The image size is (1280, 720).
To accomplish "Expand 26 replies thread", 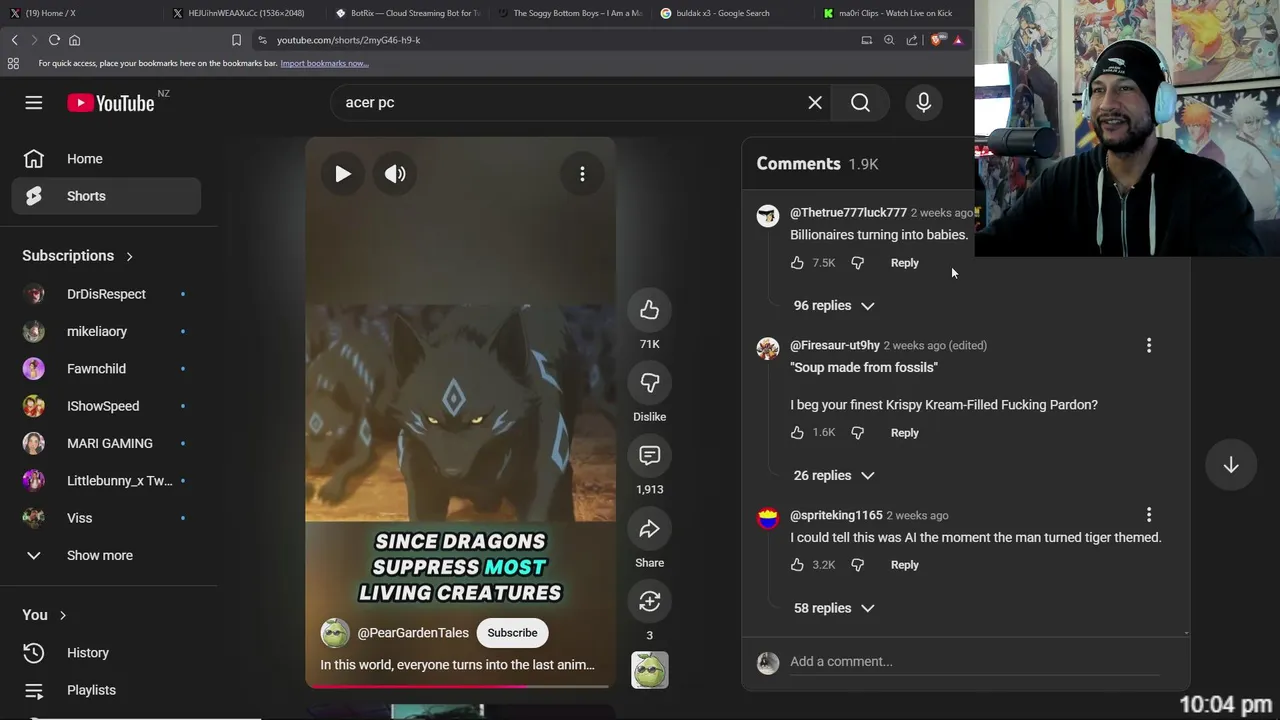I will coord(834,476).
